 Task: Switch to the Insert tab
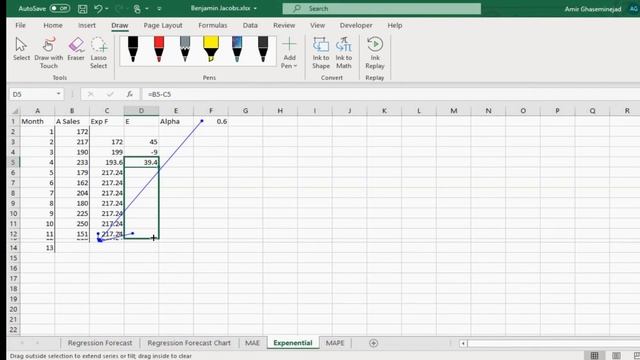tap(87, 25)
